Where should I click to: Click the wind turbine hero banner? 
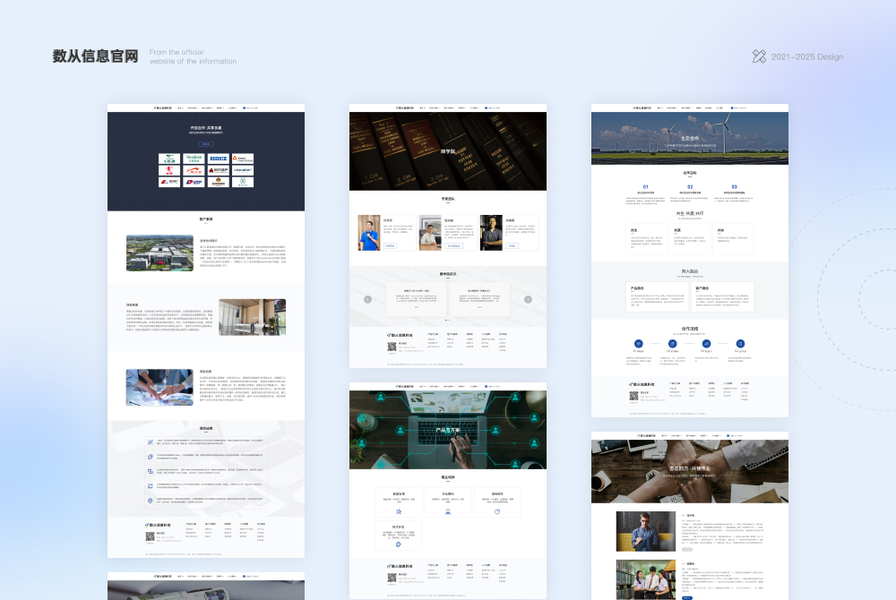(690, 138)
